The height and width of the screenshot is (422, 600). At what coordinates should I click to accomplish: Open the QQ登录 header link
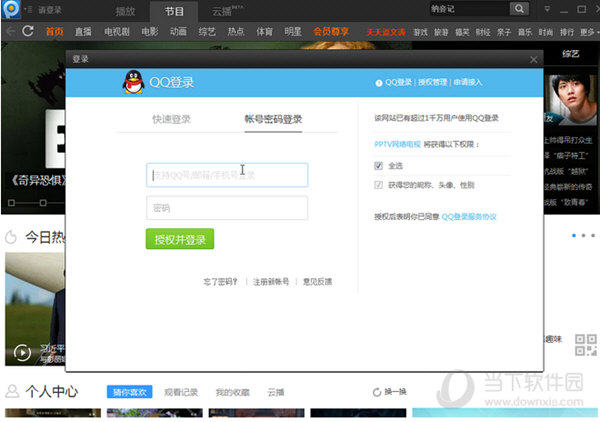click(x=398, y=82)
